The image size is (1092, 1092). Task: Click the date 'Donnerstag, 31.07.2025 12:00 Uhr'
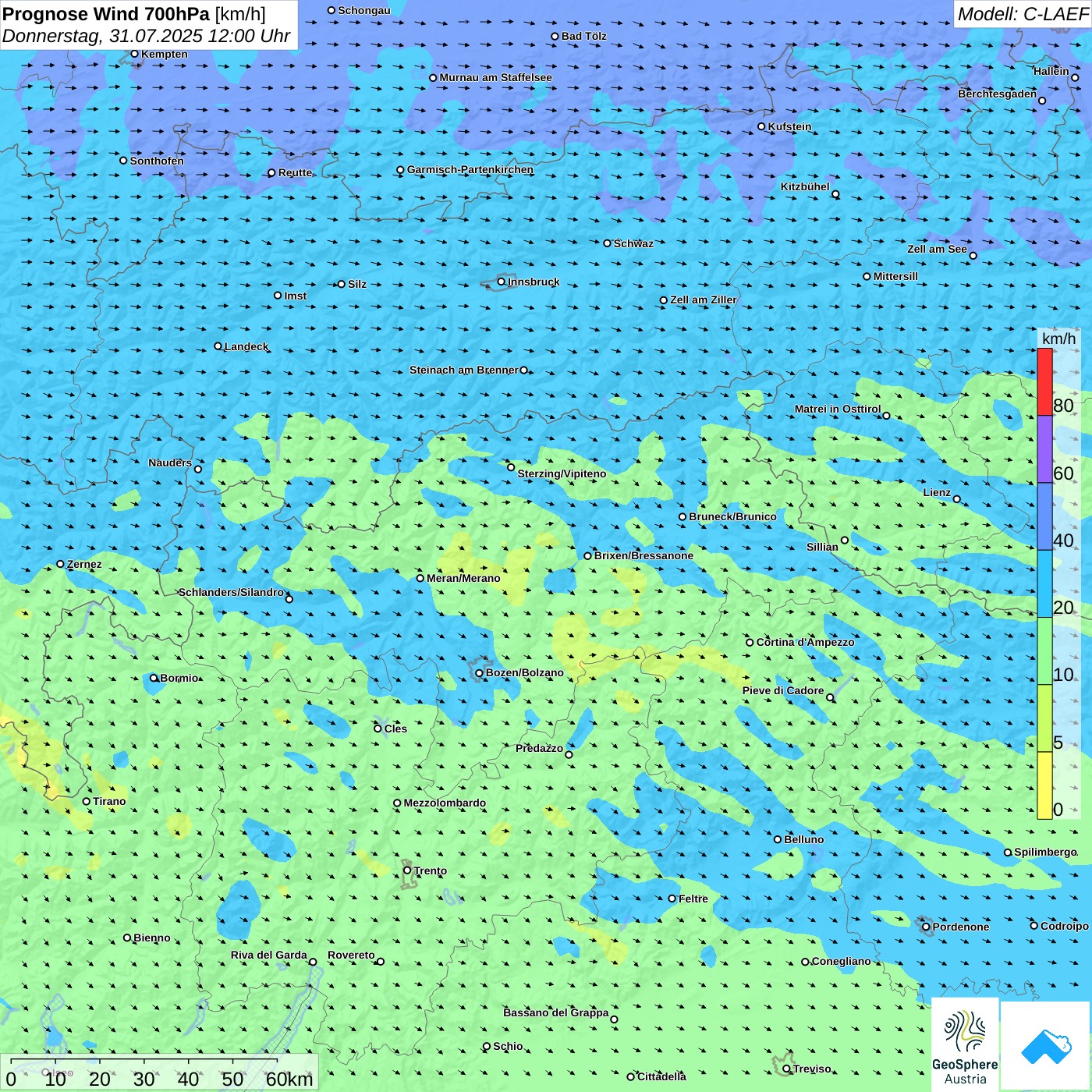[x=147, y=36]
